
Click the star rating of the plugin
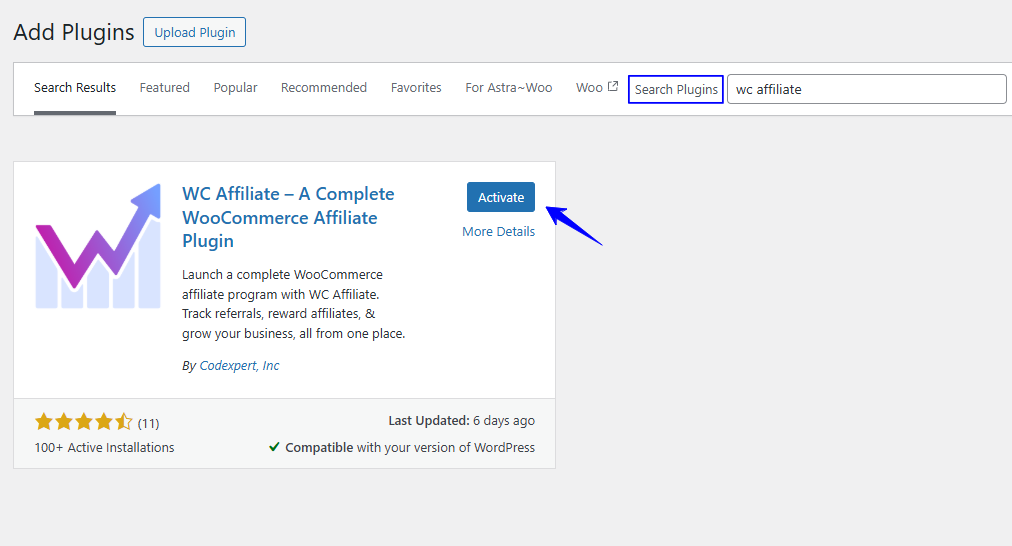click(84, 423)
